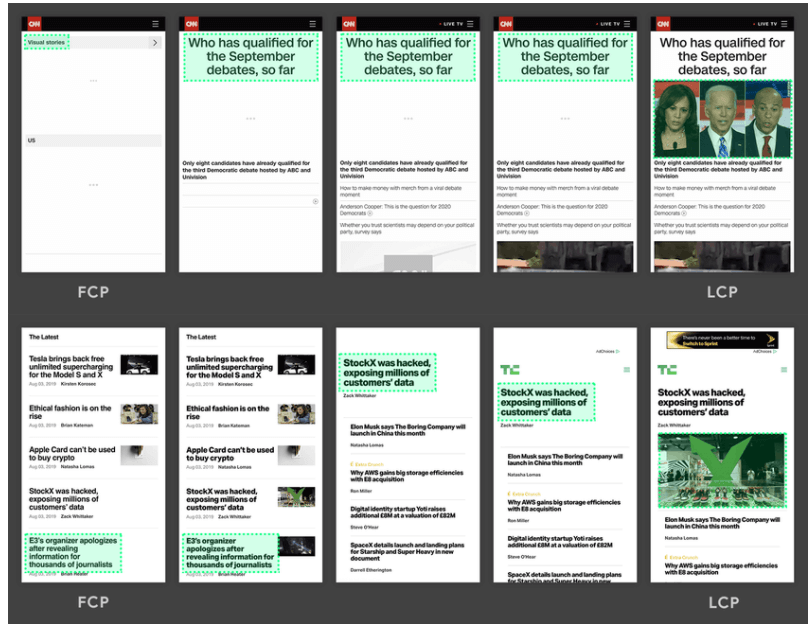Click TechCrunch logo in fourth bottom frame
The width and height of the screenshot is (812, 629).
click(x=509, y=370)
